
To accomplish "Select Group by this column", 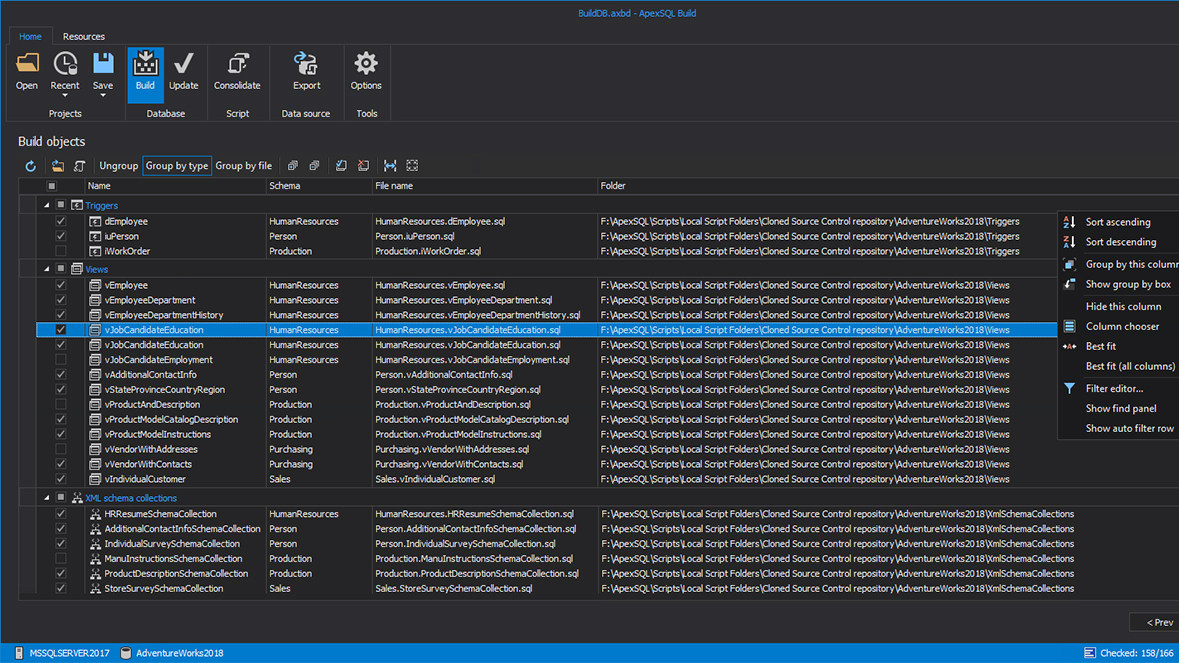I will 1119,265.
